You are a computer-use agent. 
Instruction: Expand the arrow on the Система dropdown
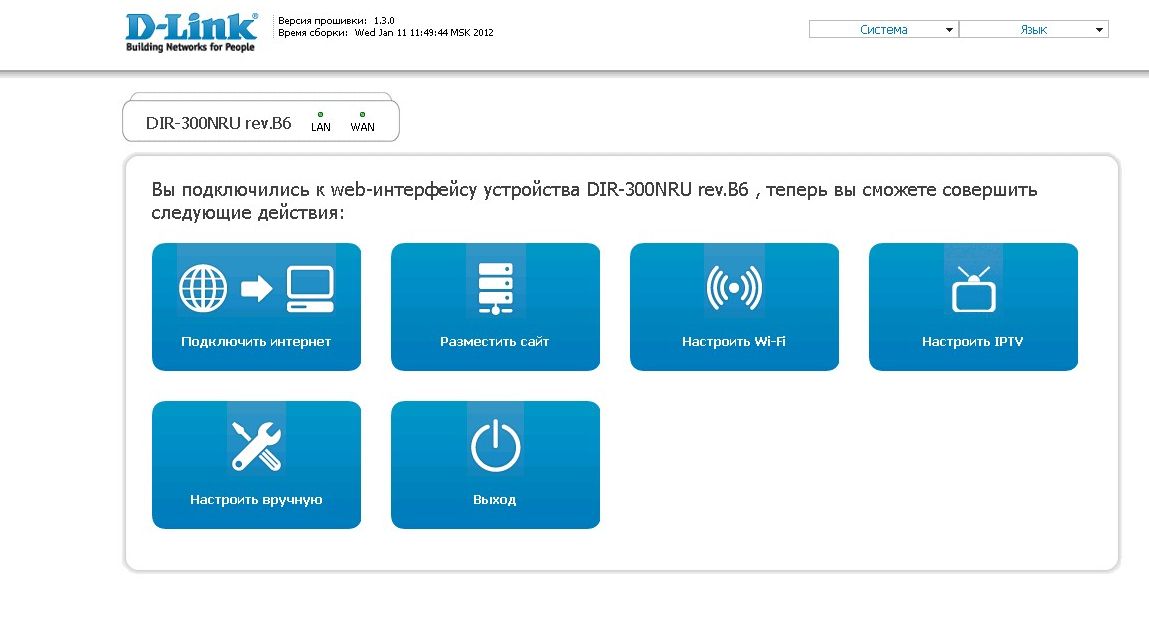[949, 31]
